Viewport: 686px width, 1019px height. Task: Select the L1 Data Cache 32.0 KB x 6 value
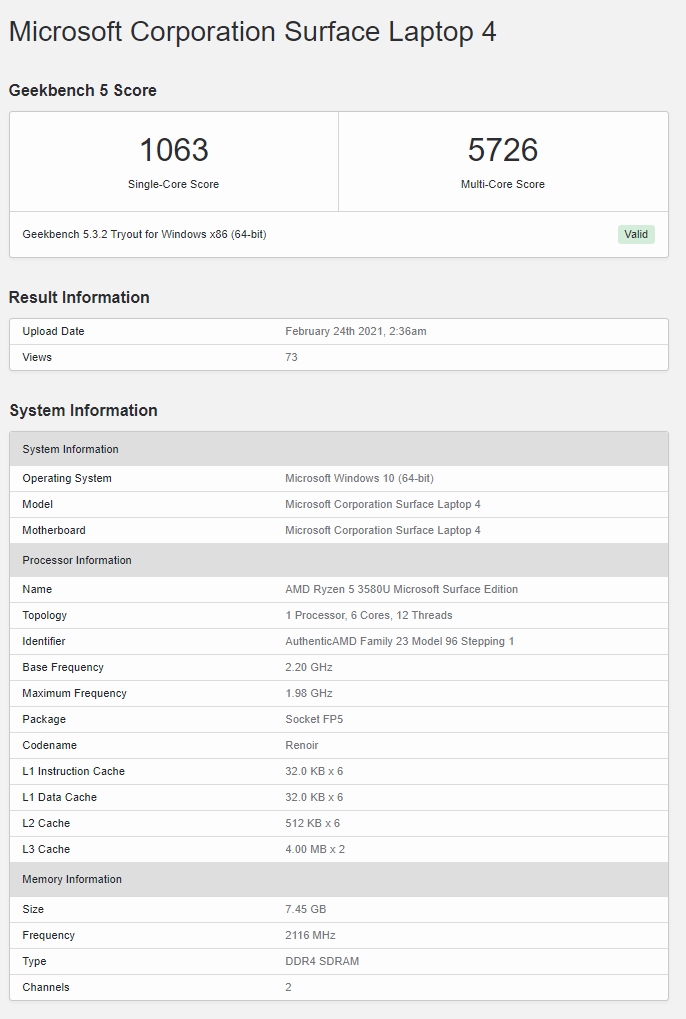click(x=314, y=797)
